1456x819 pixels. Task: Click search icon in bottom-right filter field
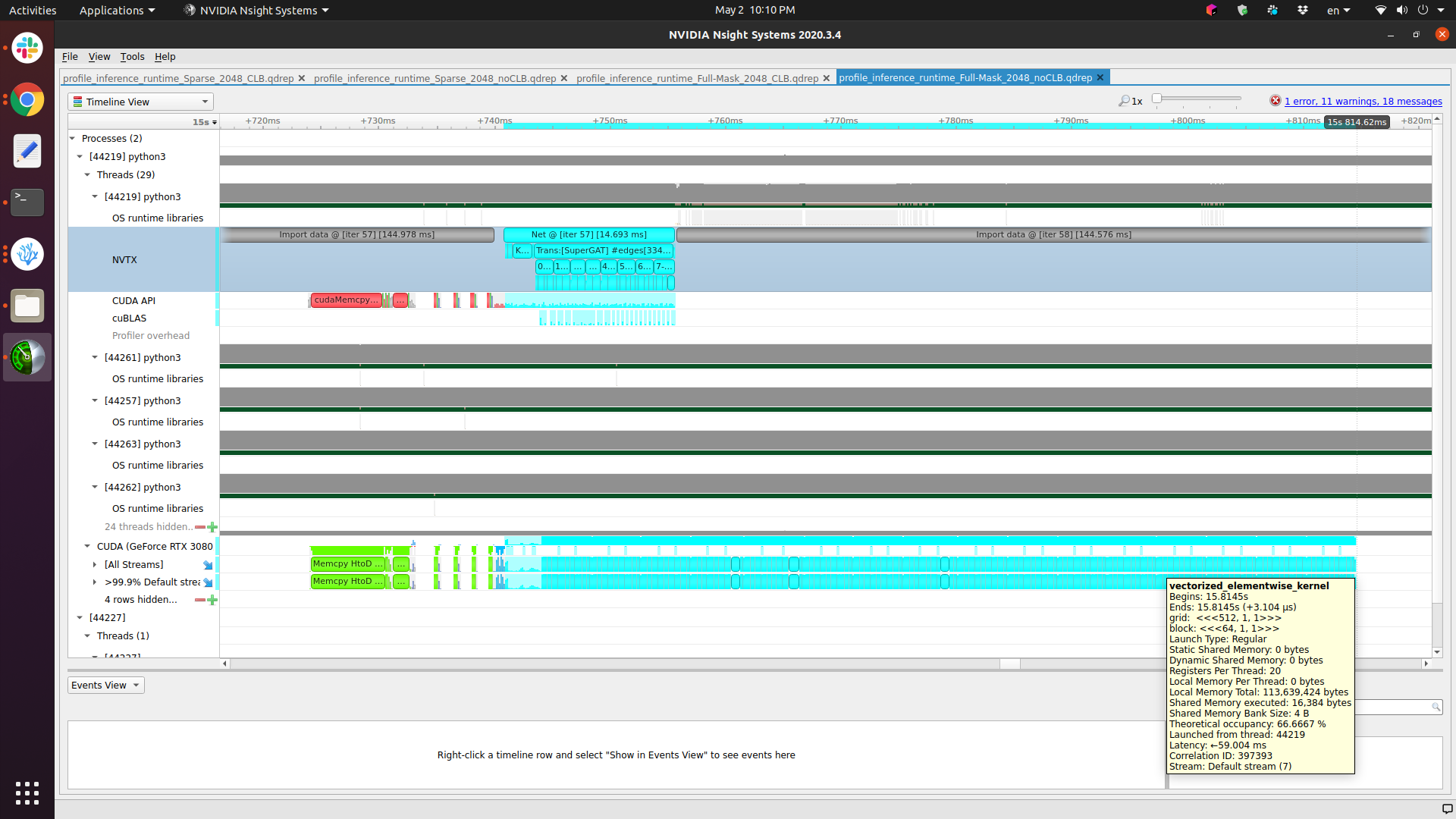(x=1436, y=707)
